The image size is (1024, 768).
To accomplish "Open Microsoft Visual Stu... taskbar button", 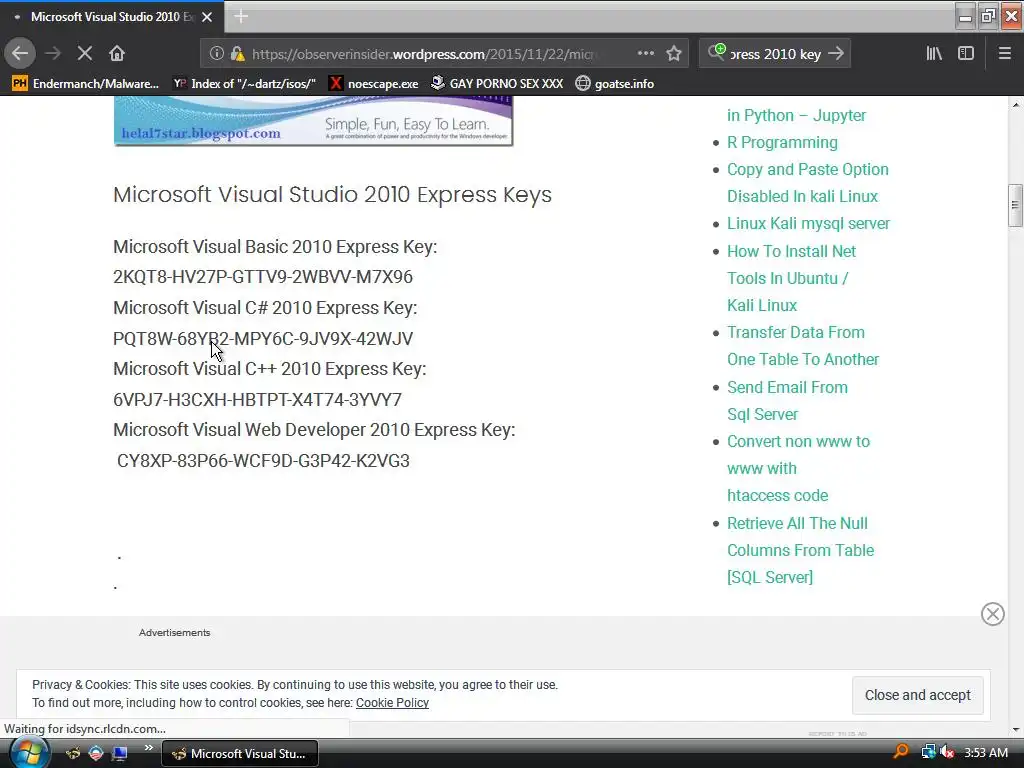I will [x=240, y=754].
